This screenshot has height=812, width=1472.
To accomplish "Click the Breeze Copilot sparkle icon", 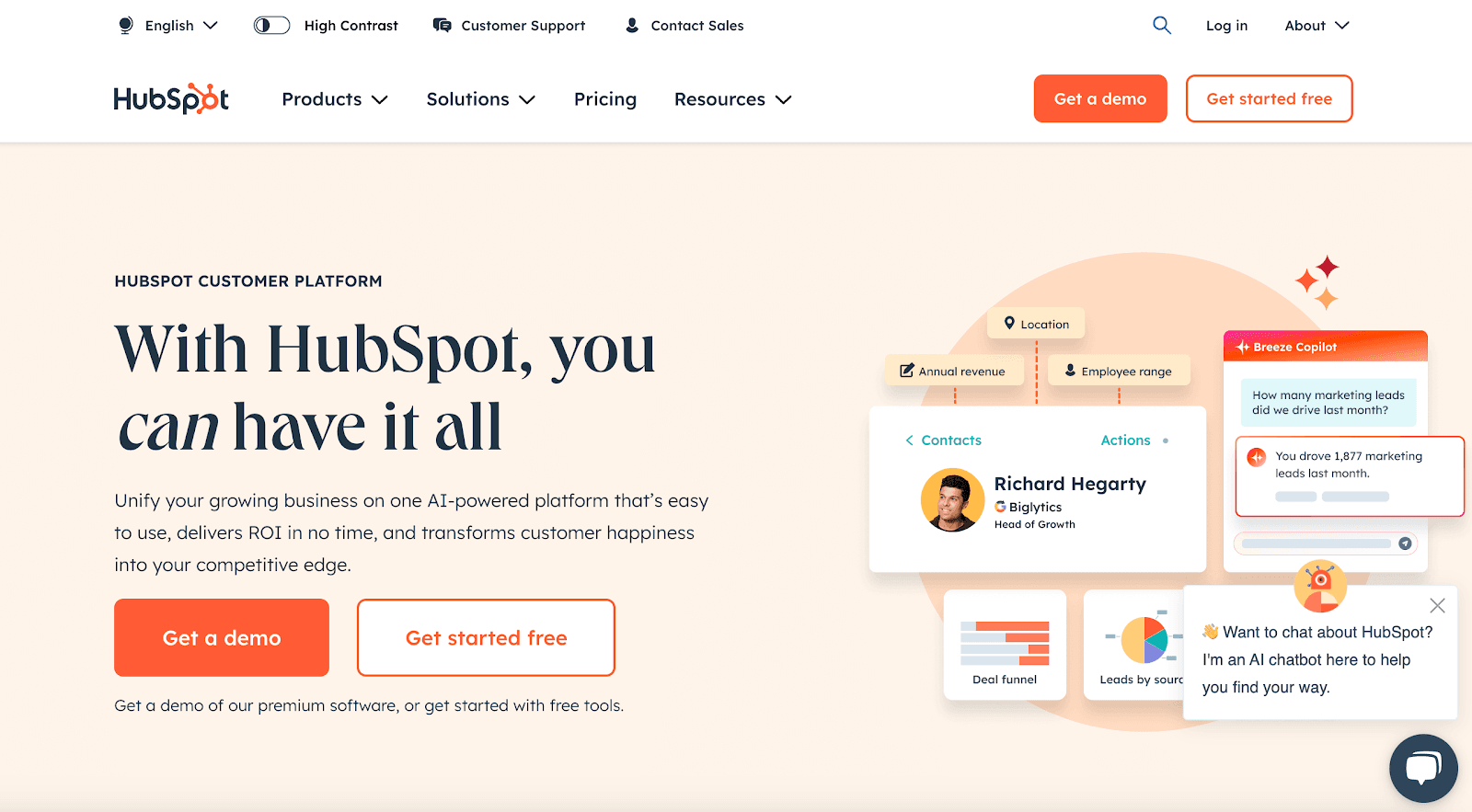I will (x=1243, y=347).
